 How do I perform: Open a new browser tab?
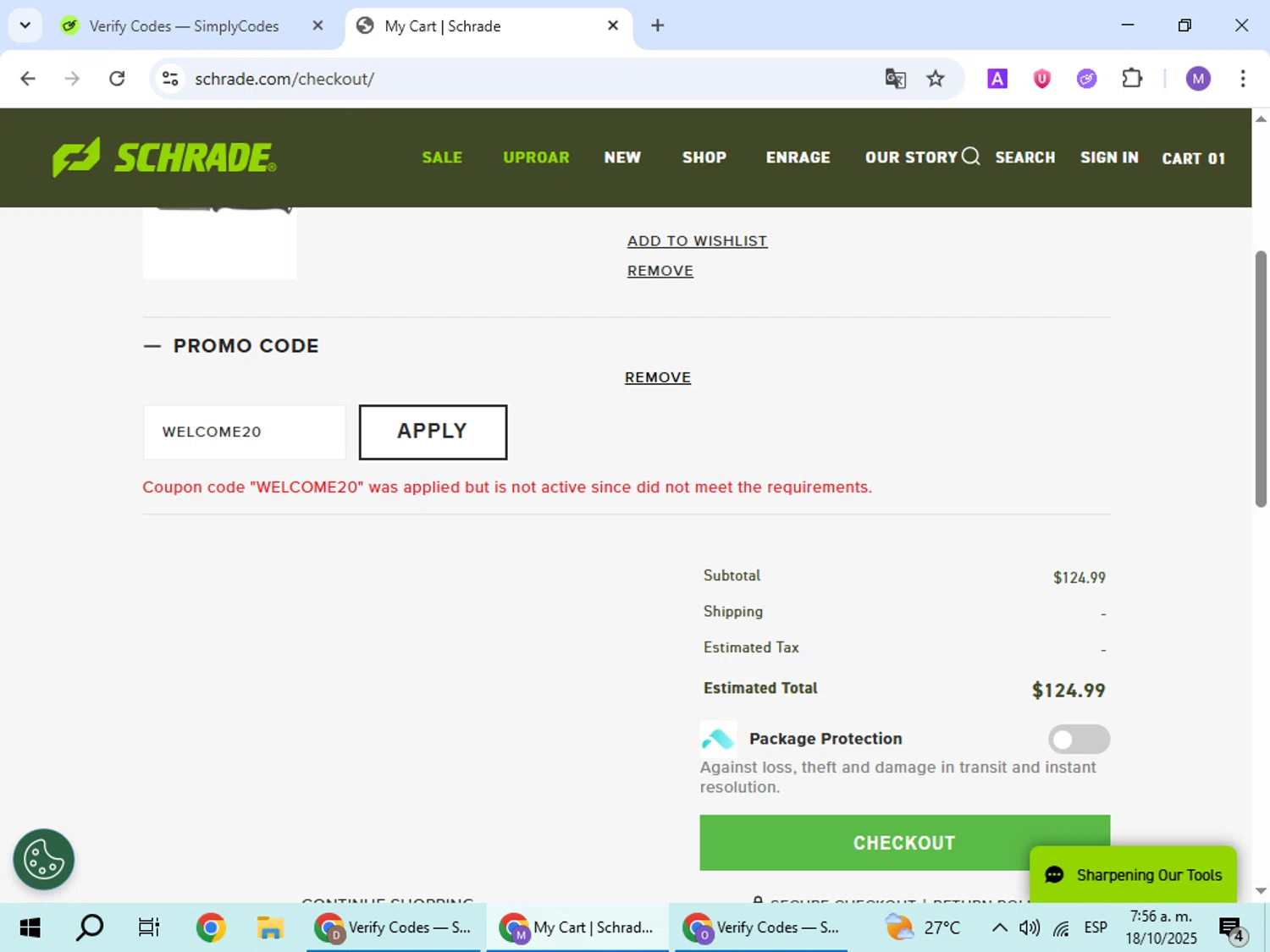point(657,25)
